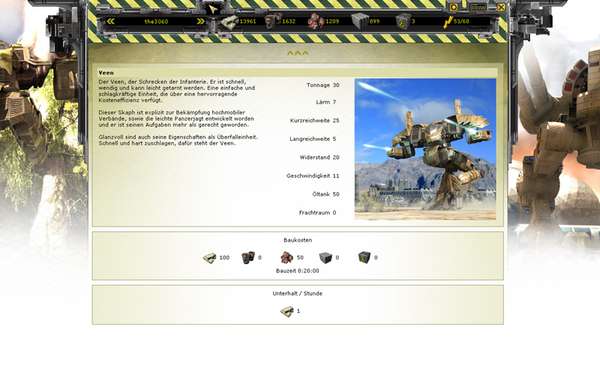Open the Veen mech picture
The image size is (600, 378).
pos(425,149)
